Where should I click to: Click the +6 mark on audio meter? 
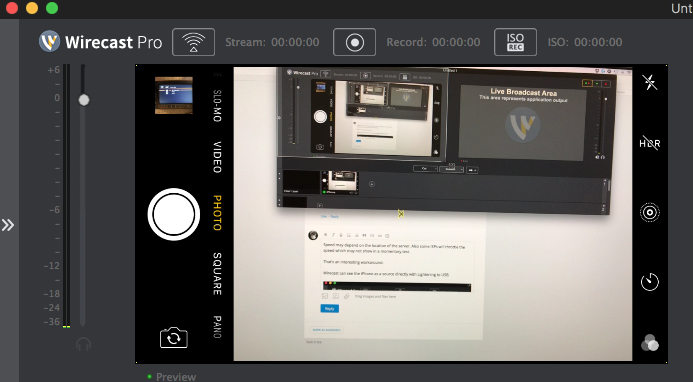[x=53, y=70]
